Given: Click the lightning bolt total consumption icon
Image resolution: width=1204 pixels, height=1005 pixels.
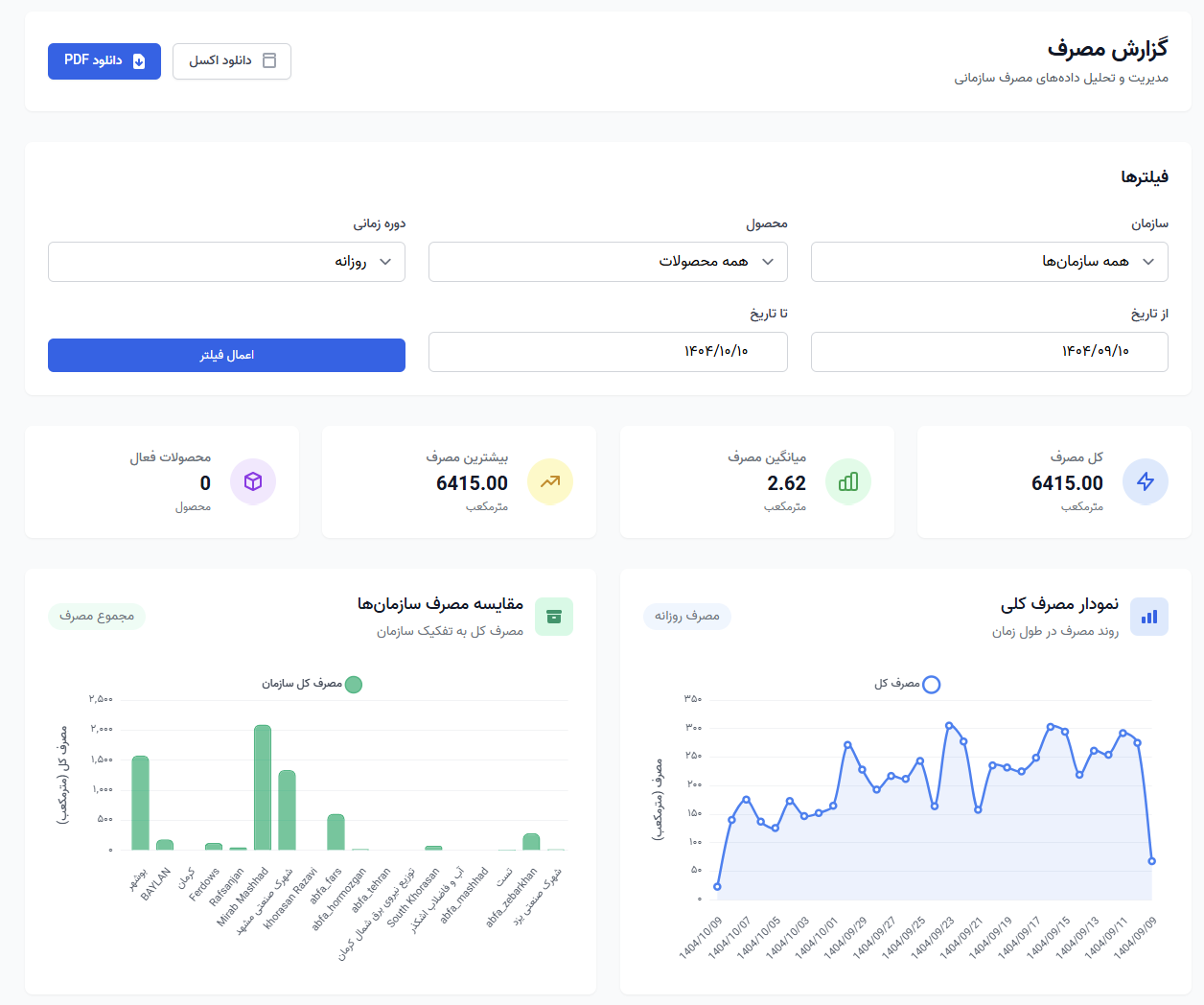Looking at the screenshot, I should coord(1145,481).
